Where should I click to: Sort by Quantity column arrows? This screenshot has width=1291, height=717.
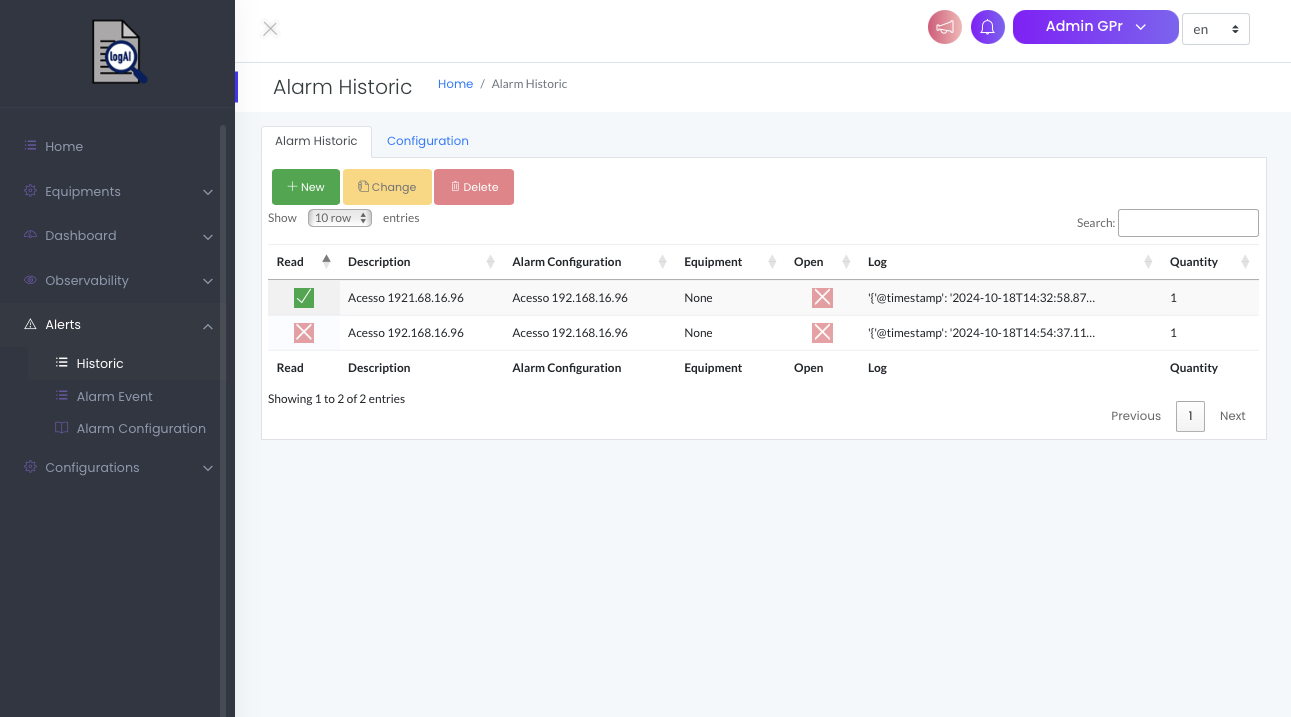1245,262
